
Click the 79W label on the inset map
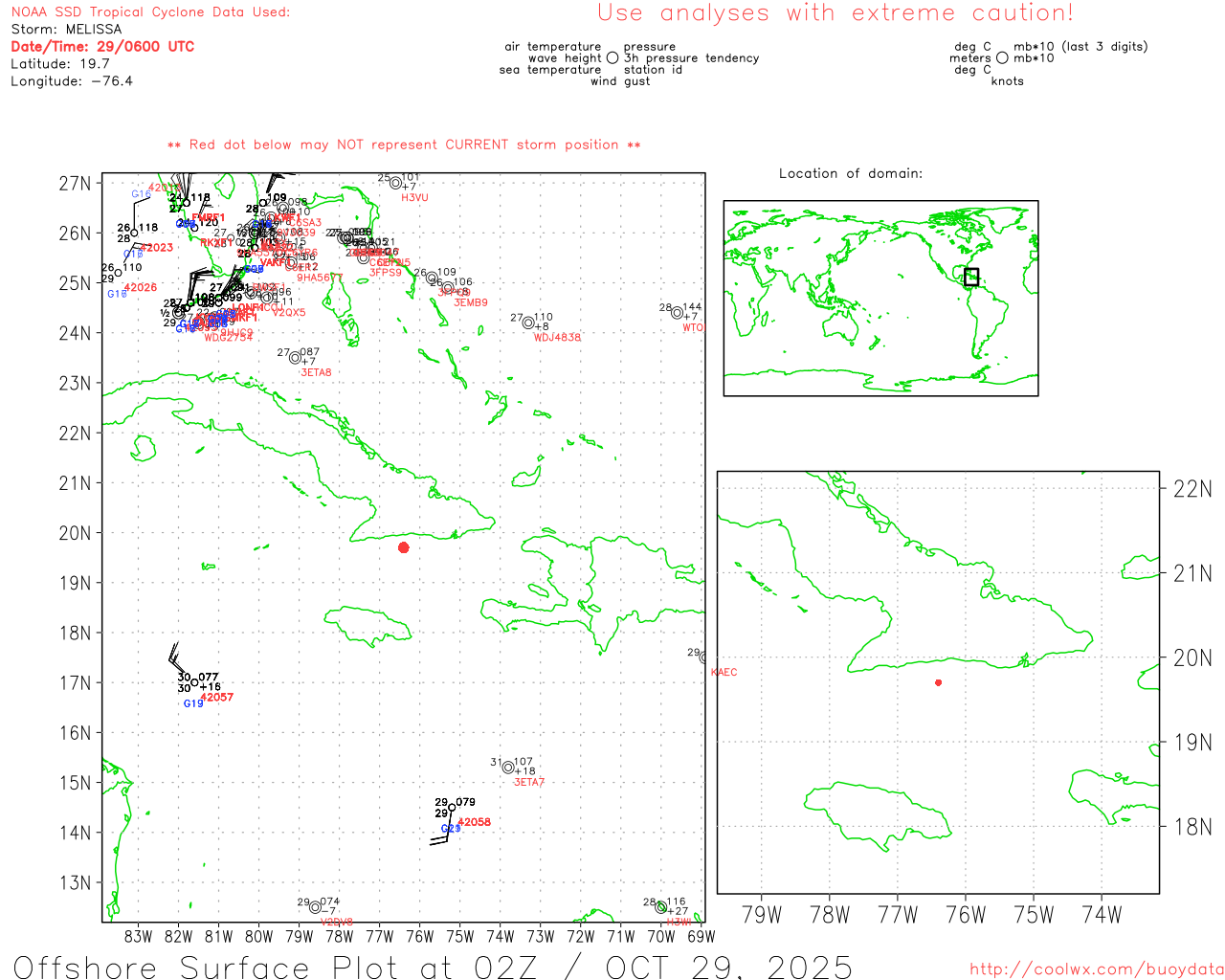click(762, 915)
